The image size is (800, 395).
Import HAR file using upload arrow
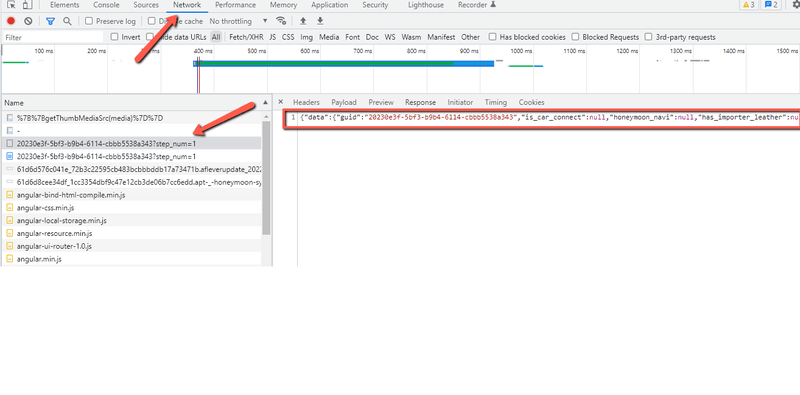coord(303,21)
